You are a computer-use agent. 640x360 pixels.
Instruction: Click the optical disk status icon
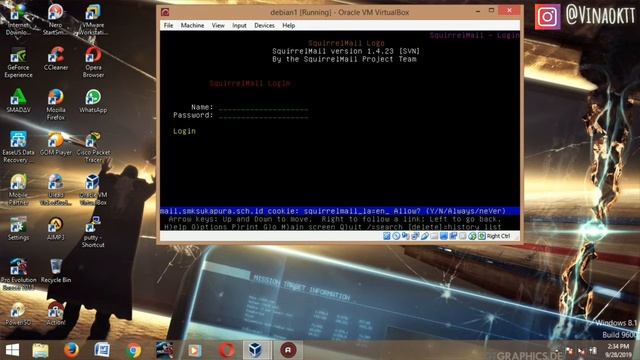point(396,236)
